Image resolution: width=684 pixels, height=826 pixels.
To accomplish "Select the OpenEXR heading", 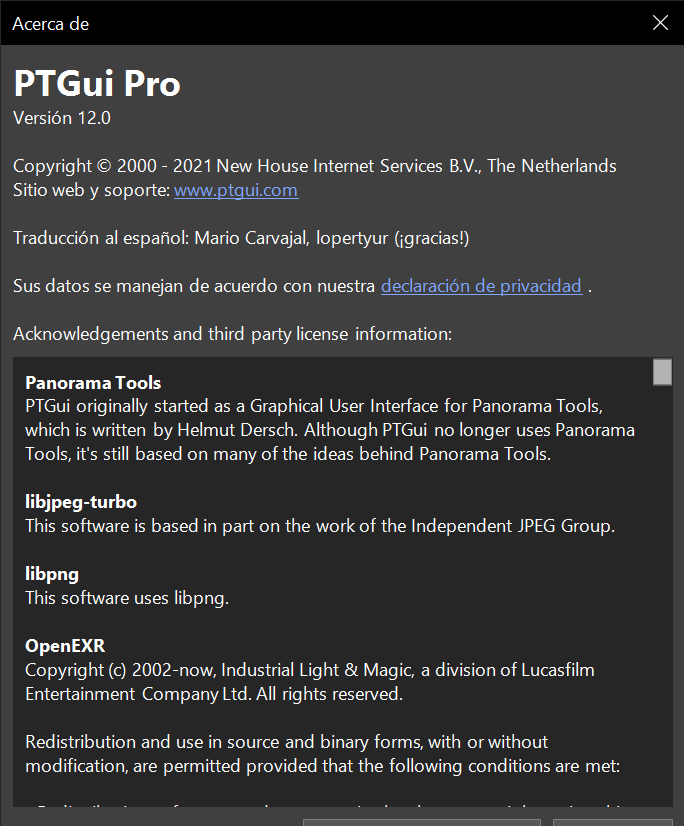I will click(64, 645).
